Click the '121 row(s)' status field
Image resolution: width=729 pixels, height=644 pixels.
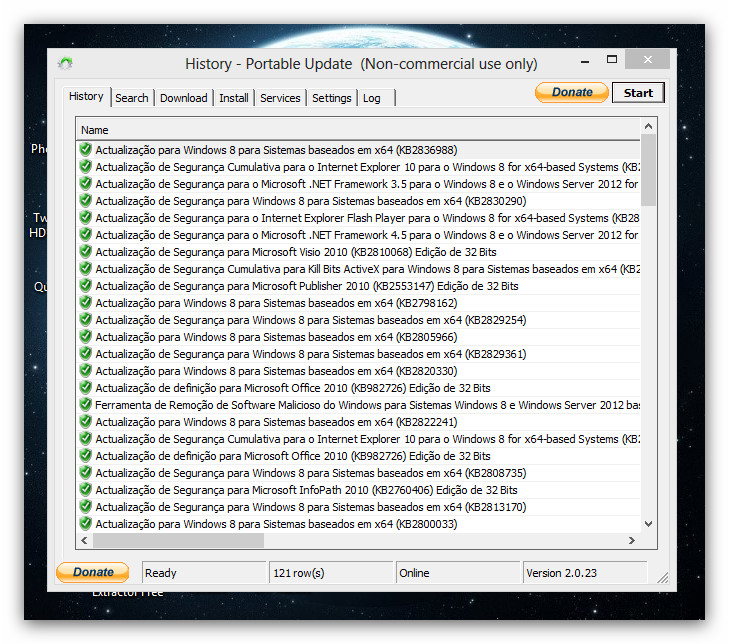pyautogui.click(x=331, y=572)
